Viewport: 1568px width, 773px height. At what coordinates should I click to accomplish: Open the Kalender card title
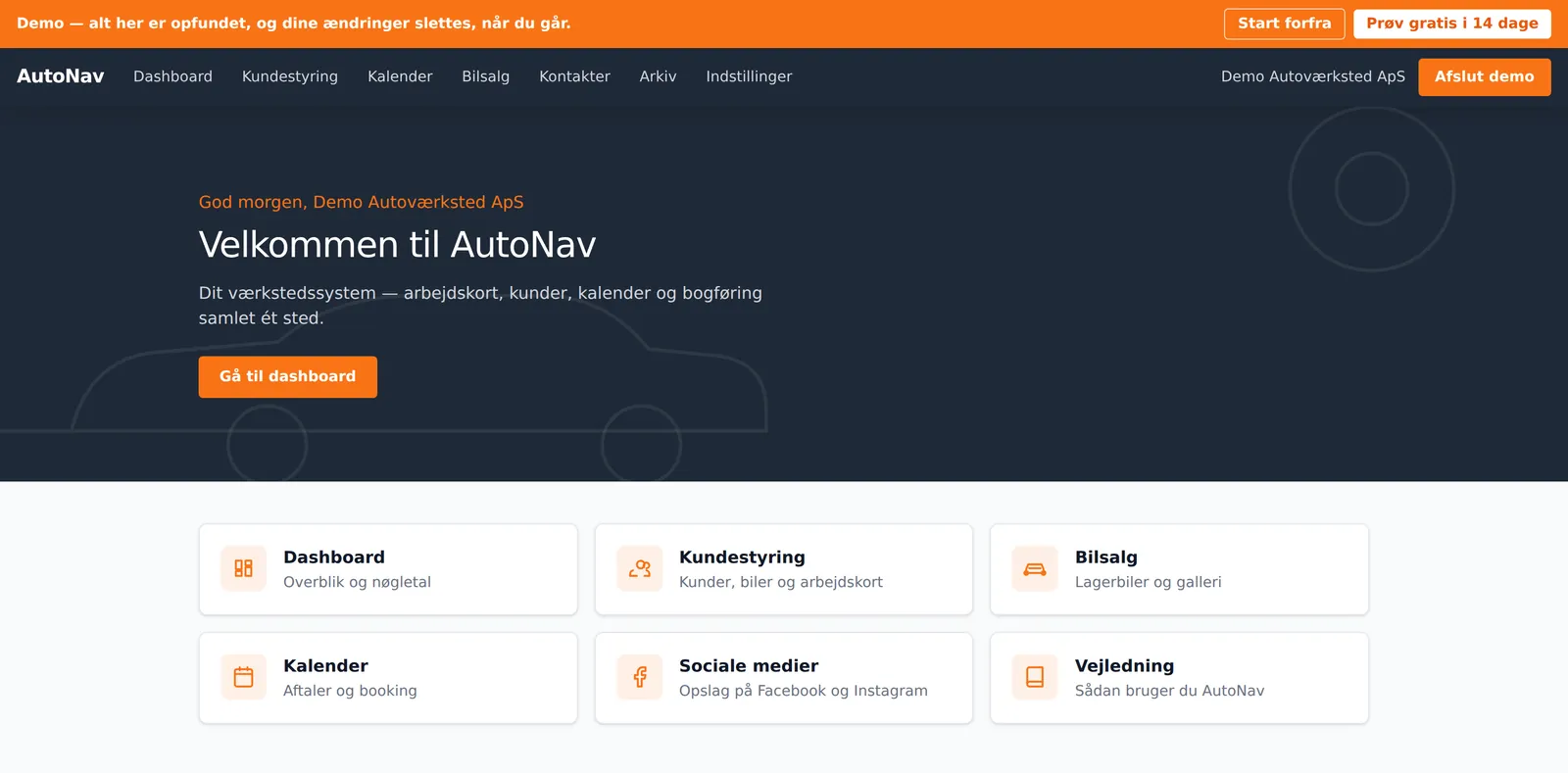325,665
